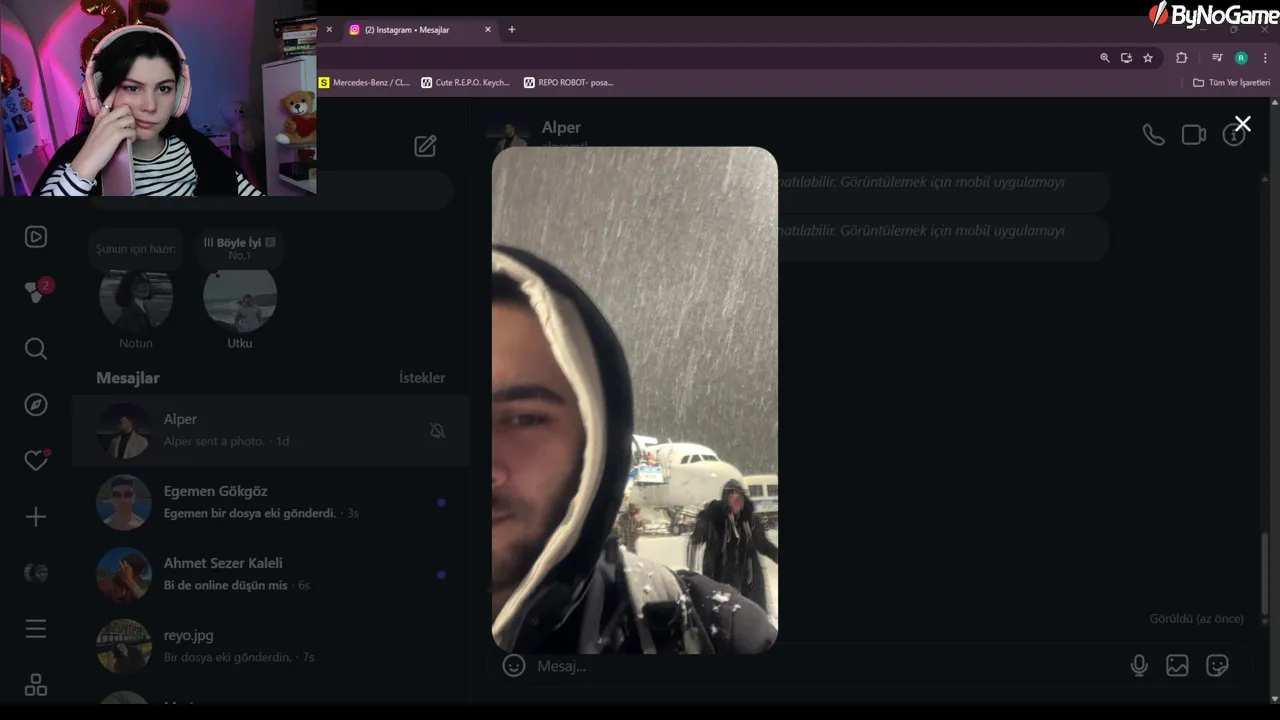Image resolution: width=1280 pixels, height=720 pixels.
Task: Install the app using Chrome's install icon
Action: [1126, 58]
